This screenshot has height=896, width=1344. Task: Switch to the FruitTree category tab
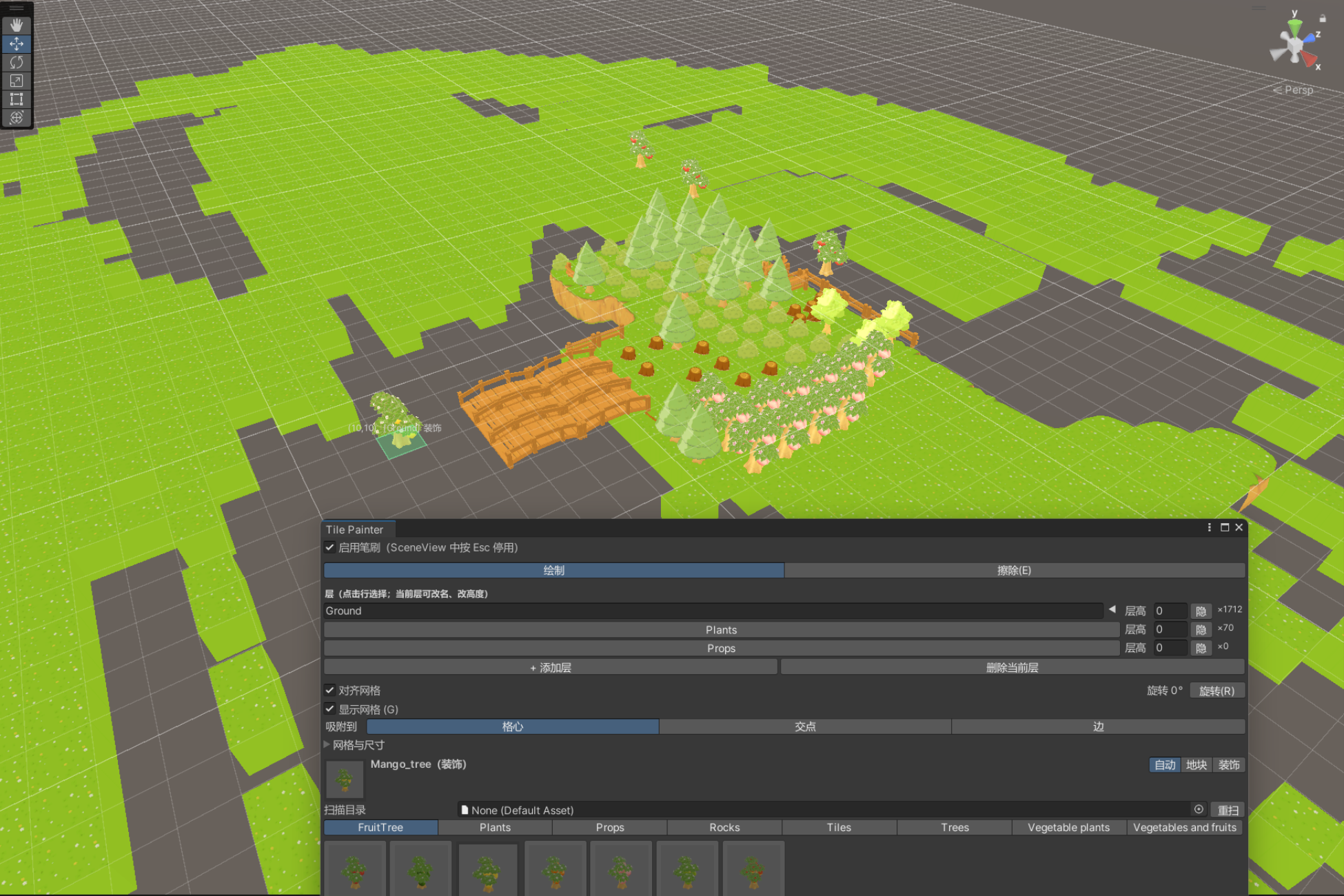coord(380,827)
